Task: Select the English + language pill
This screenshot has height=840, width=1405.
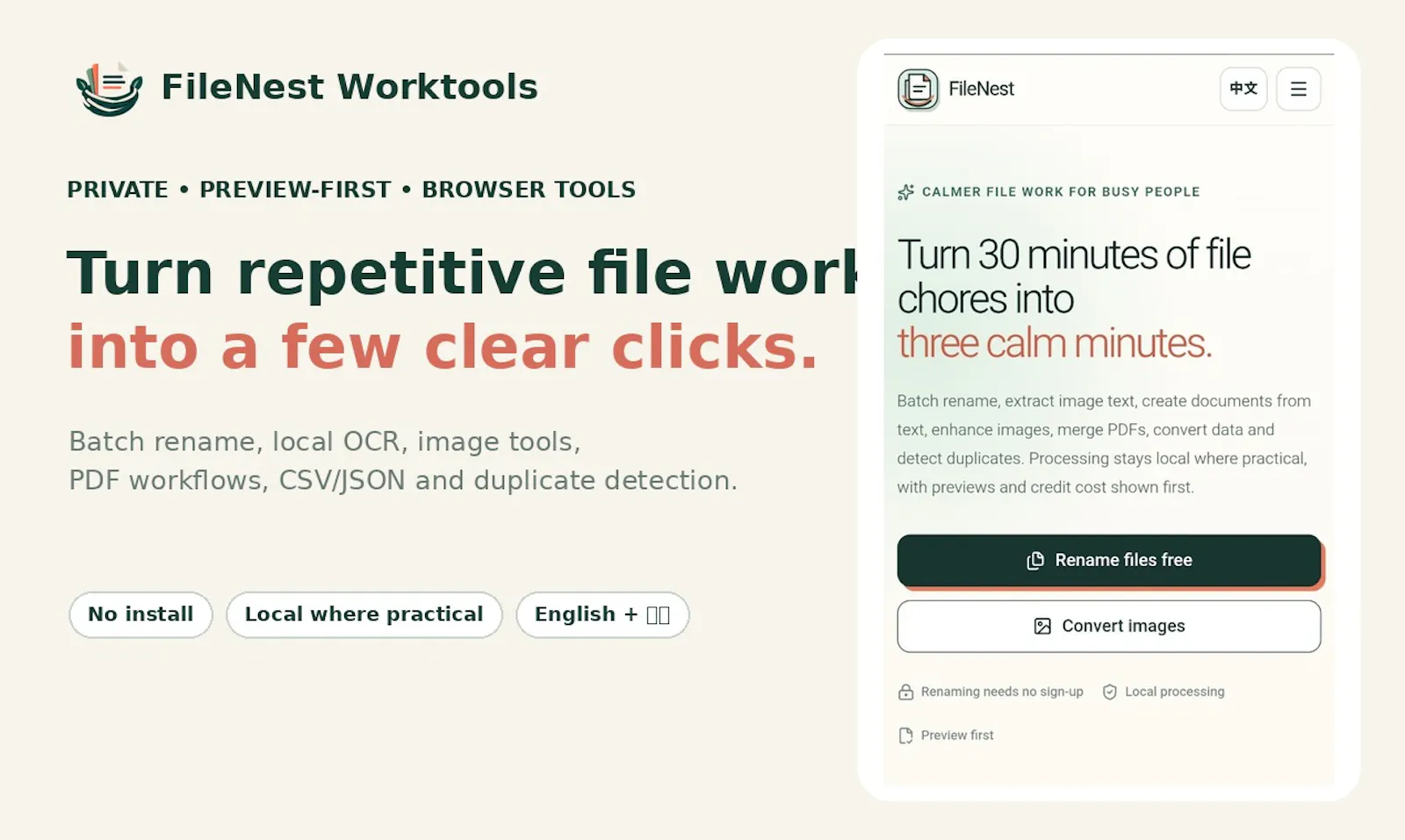Action: [602, 614]
